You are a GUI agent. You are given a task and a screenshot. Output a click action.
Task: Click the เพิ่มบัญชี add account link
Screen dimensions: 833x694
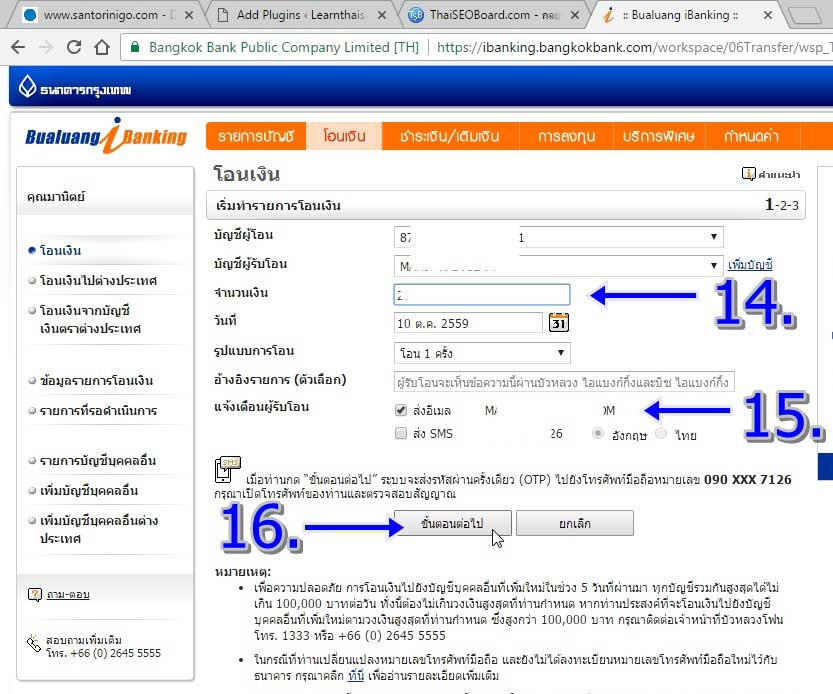(750, 265)
